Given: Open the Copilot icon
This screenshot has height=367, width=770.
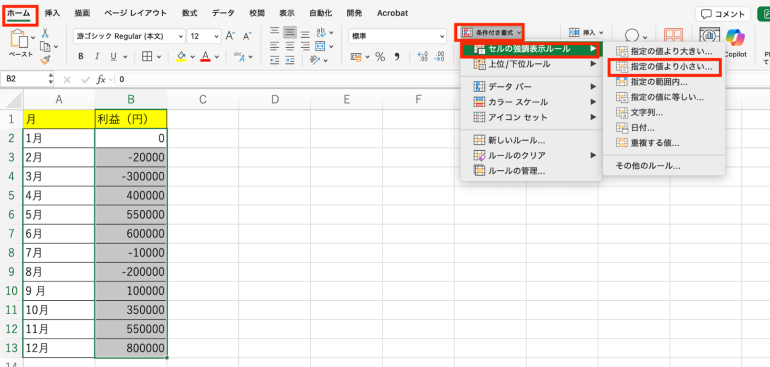Looking at the screenshot, I should coord(736,37).
